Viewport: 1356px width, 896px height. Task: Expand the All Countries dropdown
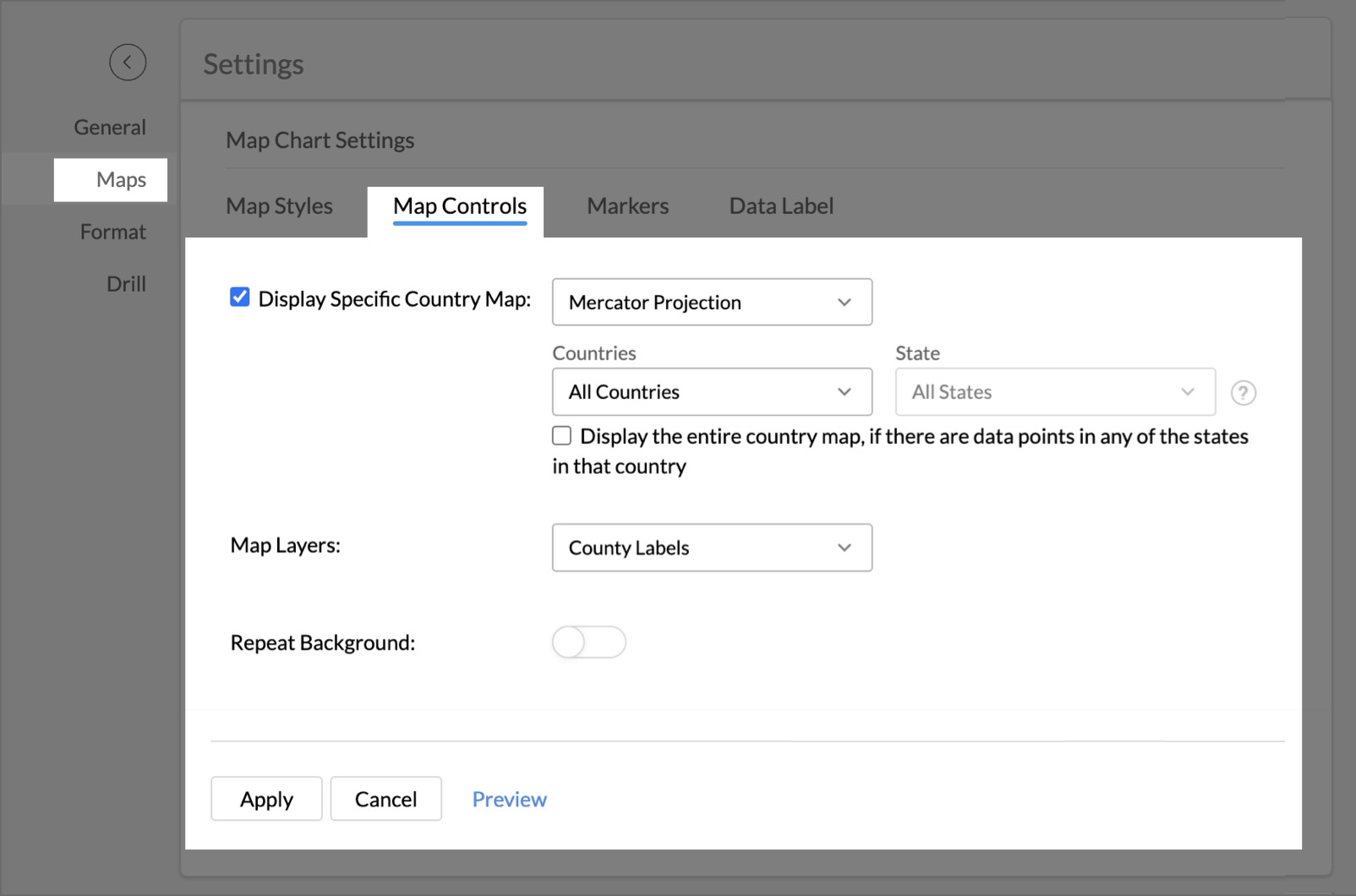[712, 392]
